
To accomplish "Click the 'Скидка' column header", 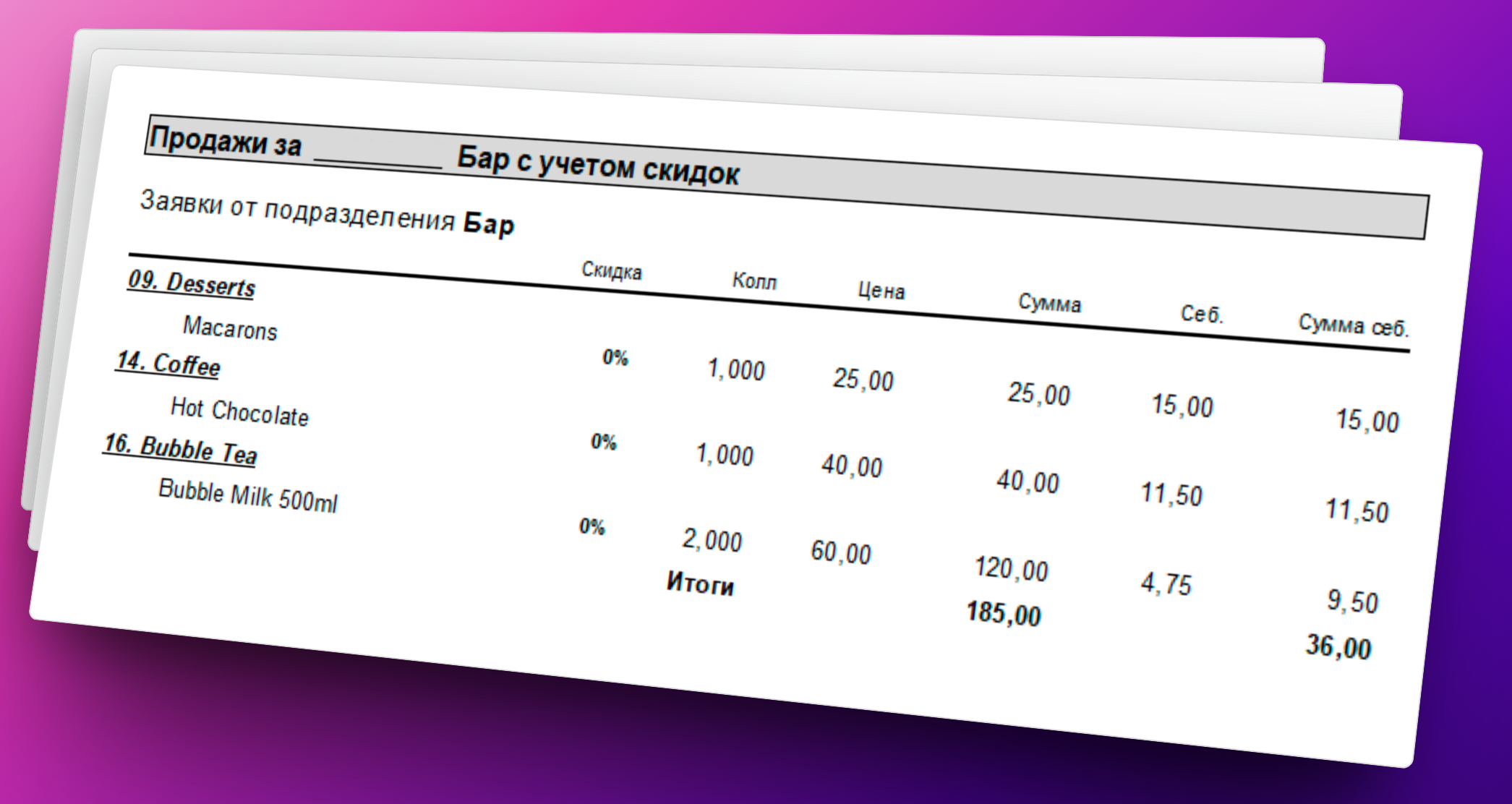I will pos(612,271).
